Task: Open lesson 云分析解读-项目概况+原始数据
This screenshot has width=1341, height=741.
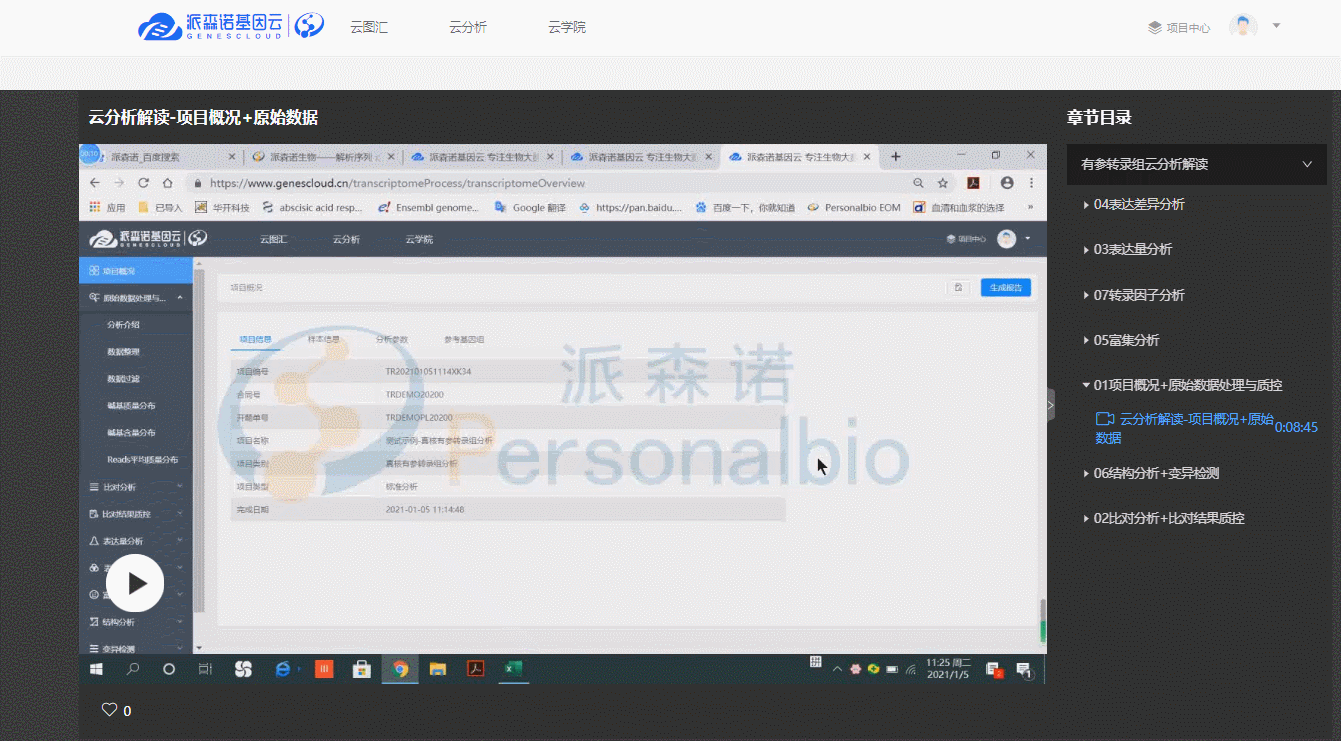Action: pos(1185,428)
